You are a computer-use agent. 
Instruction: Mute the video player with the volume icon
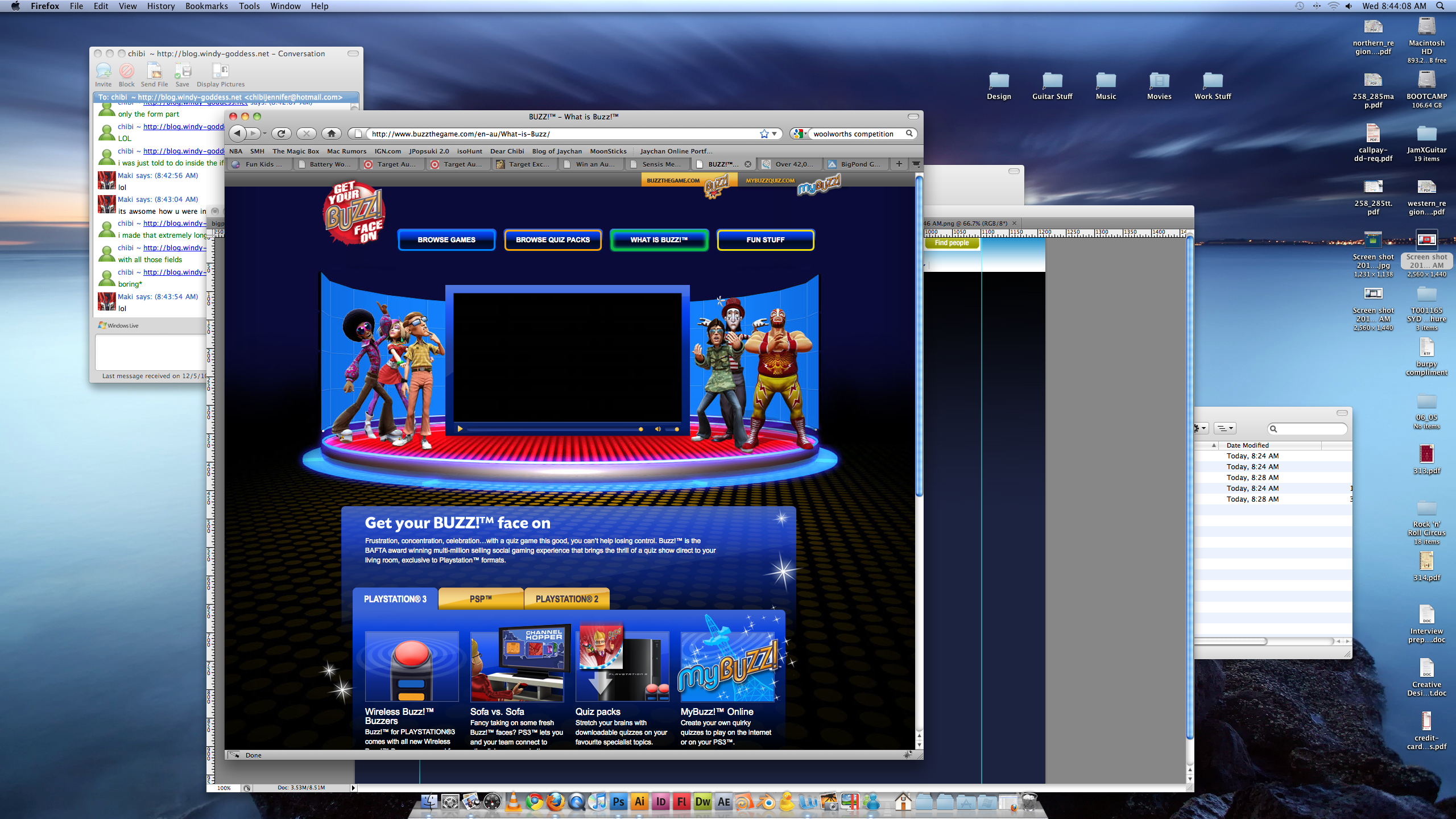[x=658, y=429]
